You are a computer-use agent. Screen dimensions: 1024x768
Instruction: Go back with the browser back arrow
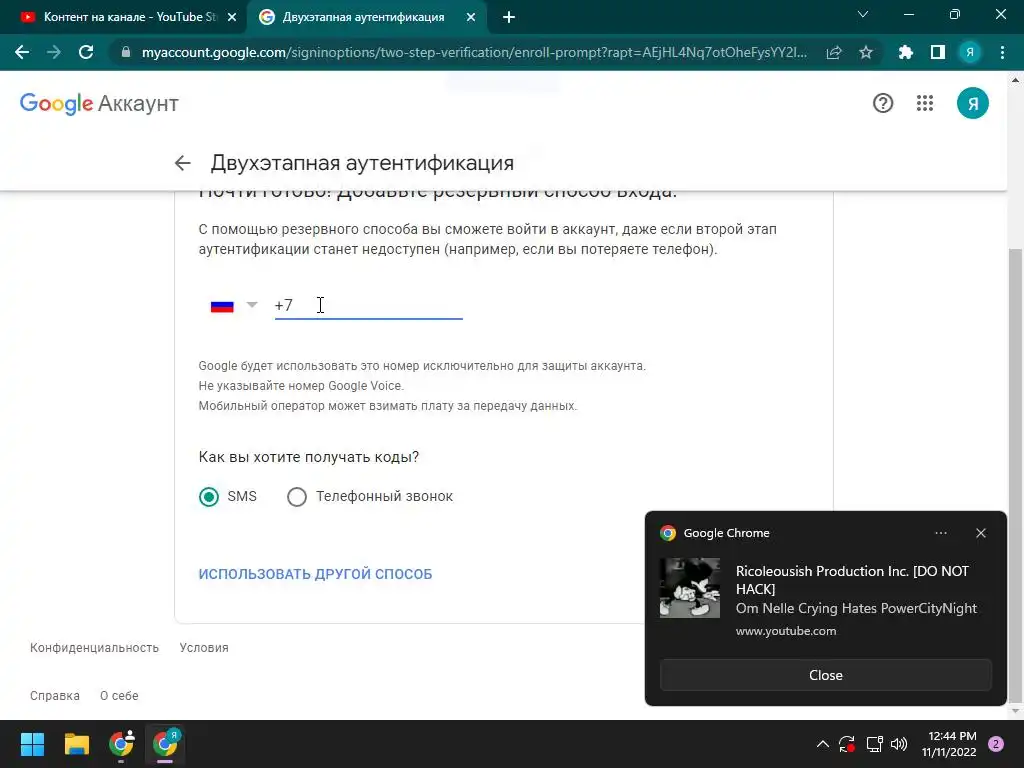(x=22, y=52)
